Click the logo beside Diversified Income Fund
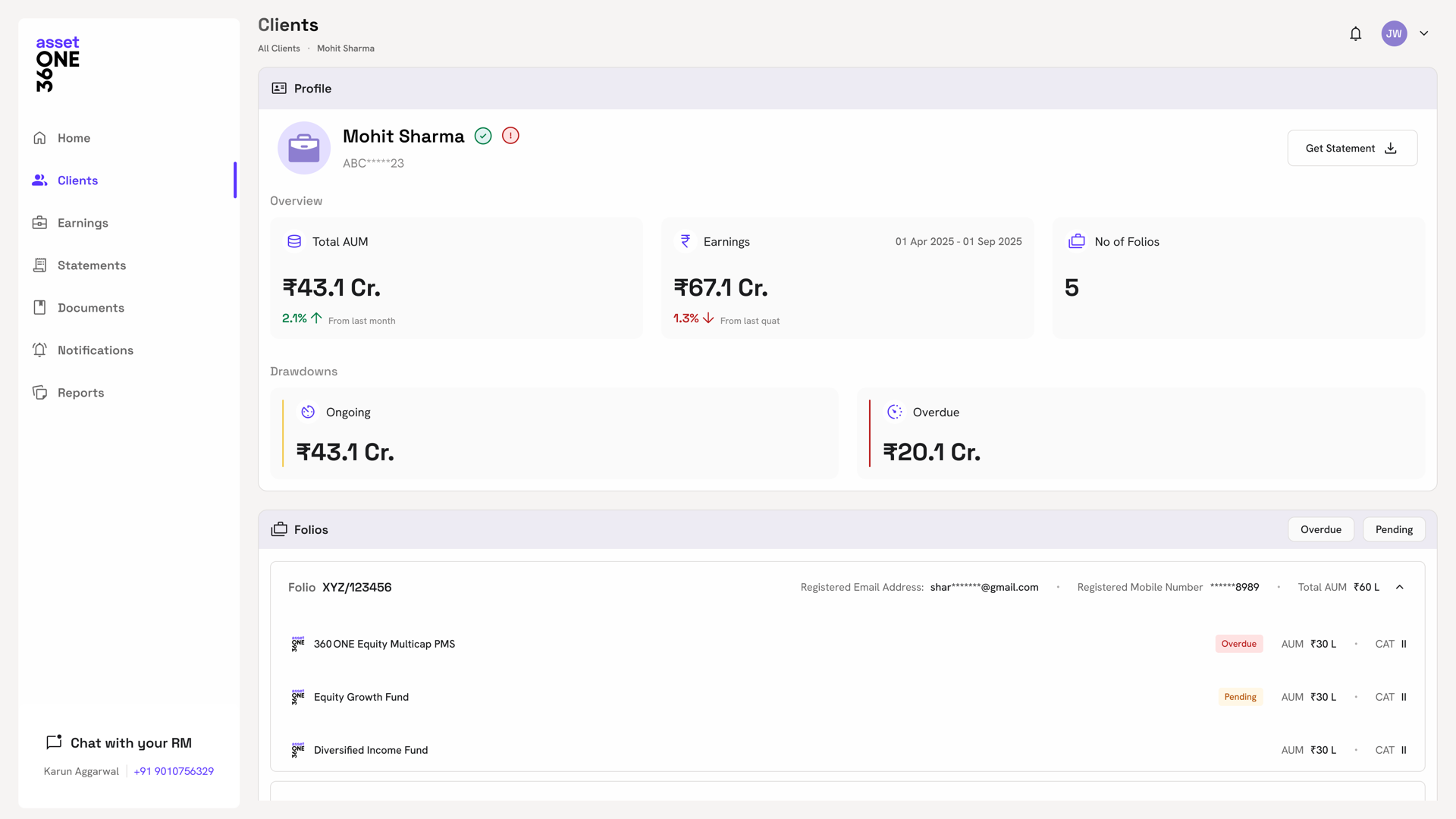 [x=298, y=750]
